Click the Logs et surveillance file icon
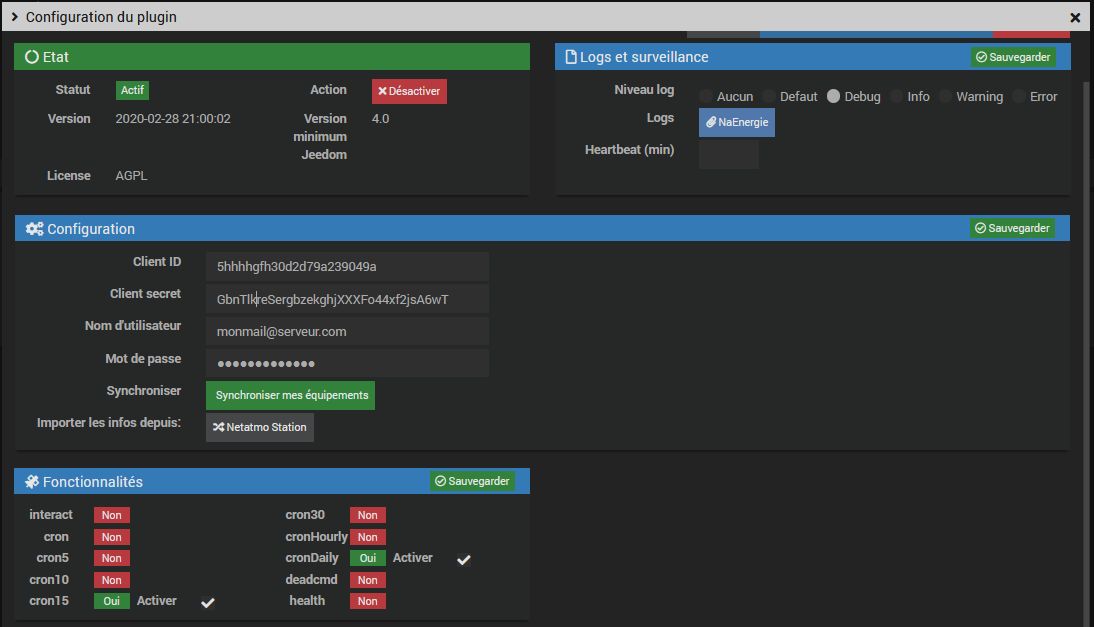1094x627 pixels. (571, 57)
